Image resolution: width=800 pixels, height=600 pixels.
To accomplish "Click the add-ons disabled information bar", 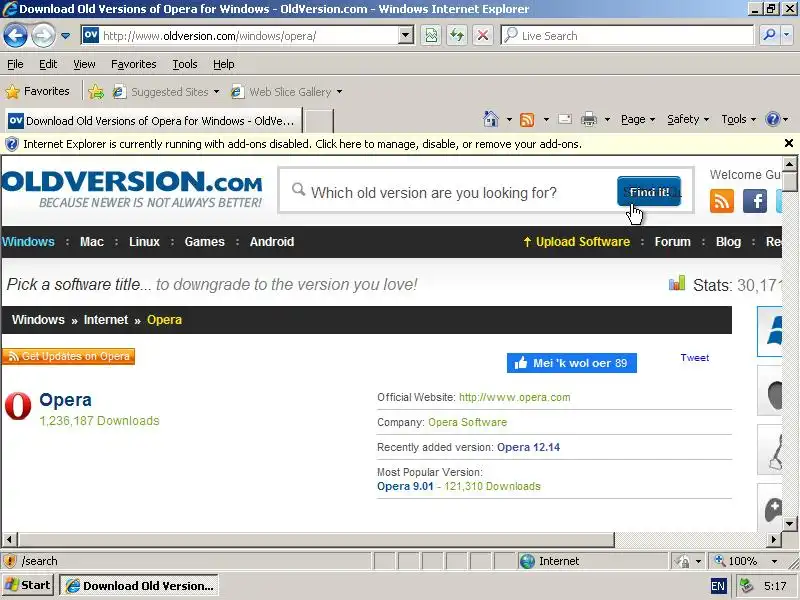I will (390, 144).
